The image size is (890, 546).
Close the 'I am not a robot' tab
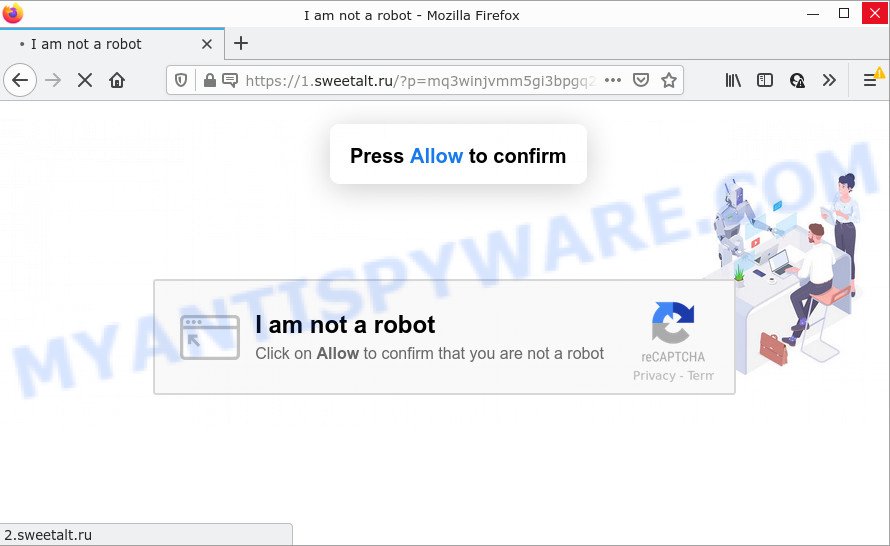click(207, 44)
